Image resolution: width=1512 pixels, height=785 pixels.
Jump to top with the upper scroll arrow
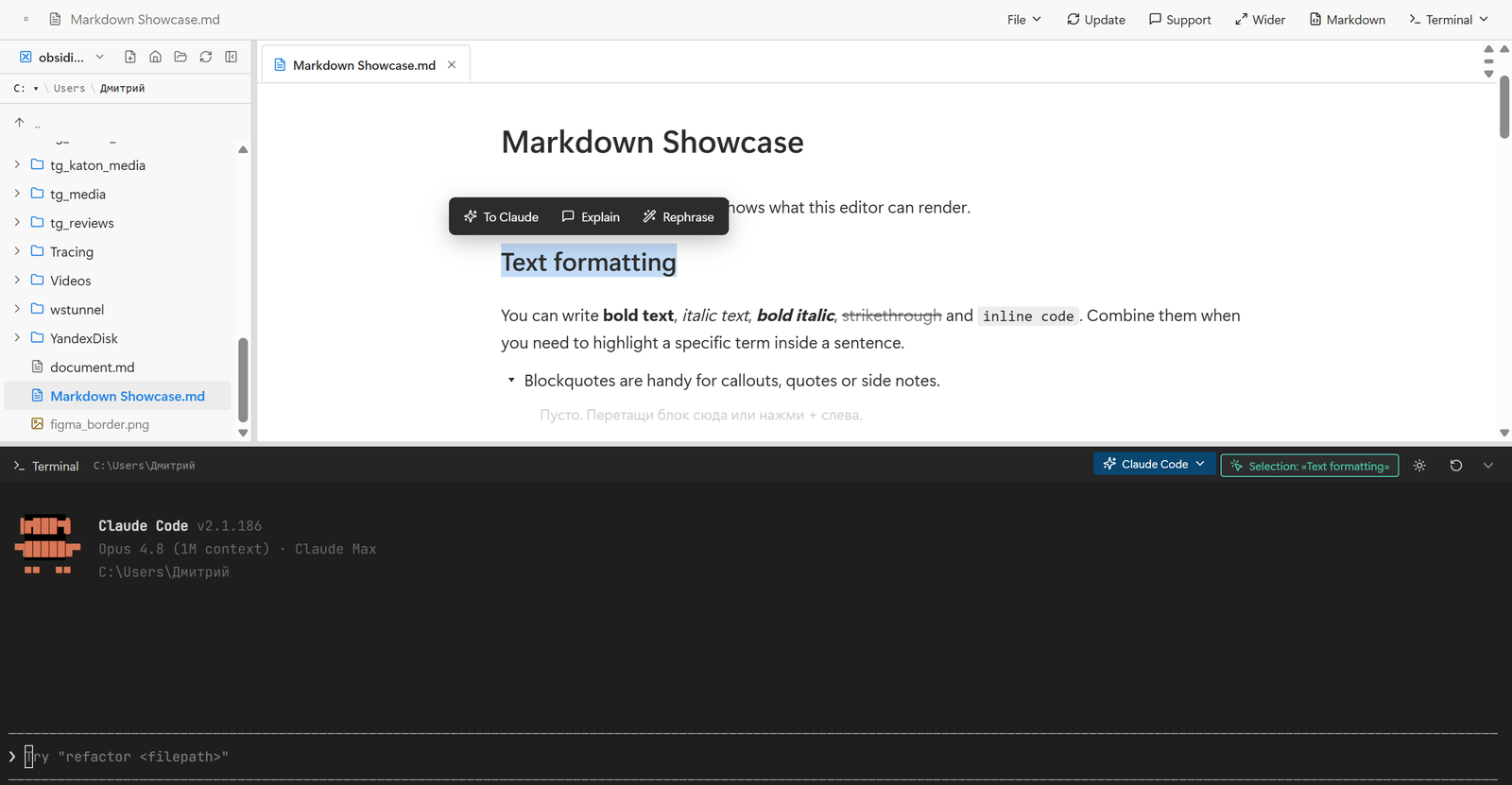(x=1488, y=49)
